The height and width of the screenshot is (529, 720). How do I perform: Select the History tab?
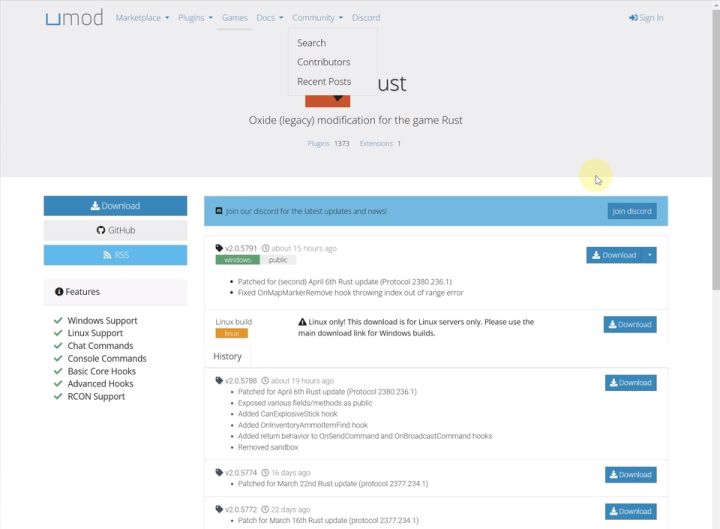coord(227,356)
